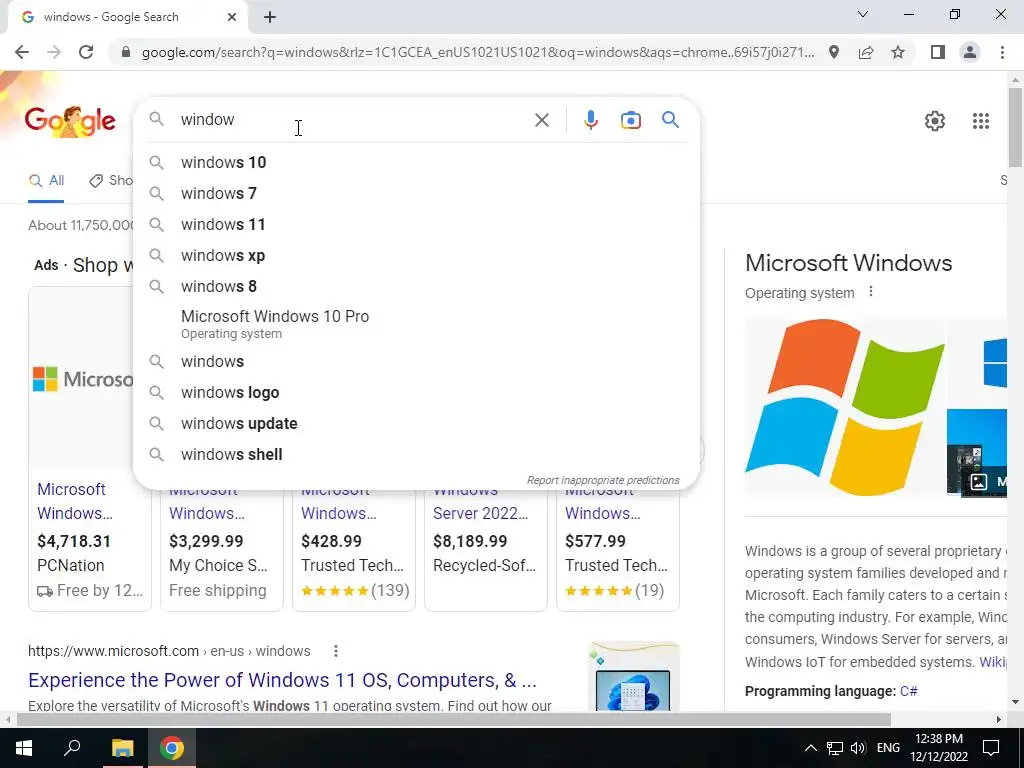Screen dimensions: 1024x768
Task: Open 'Experience the Power of Windows 11' result
Action: click(x=282, y=680)
